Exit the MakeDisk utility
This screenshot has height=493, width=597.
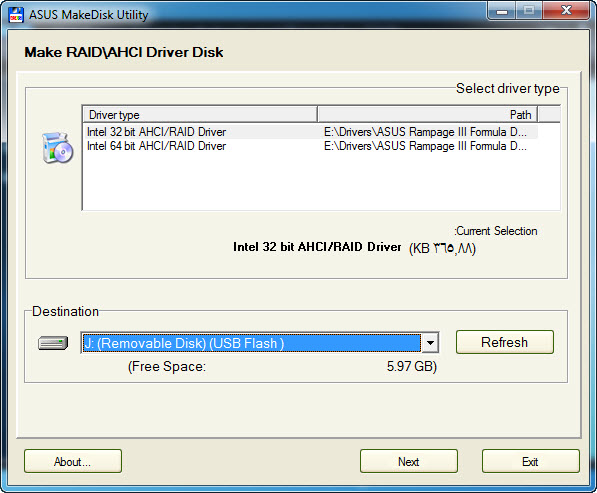click(530, 461)
